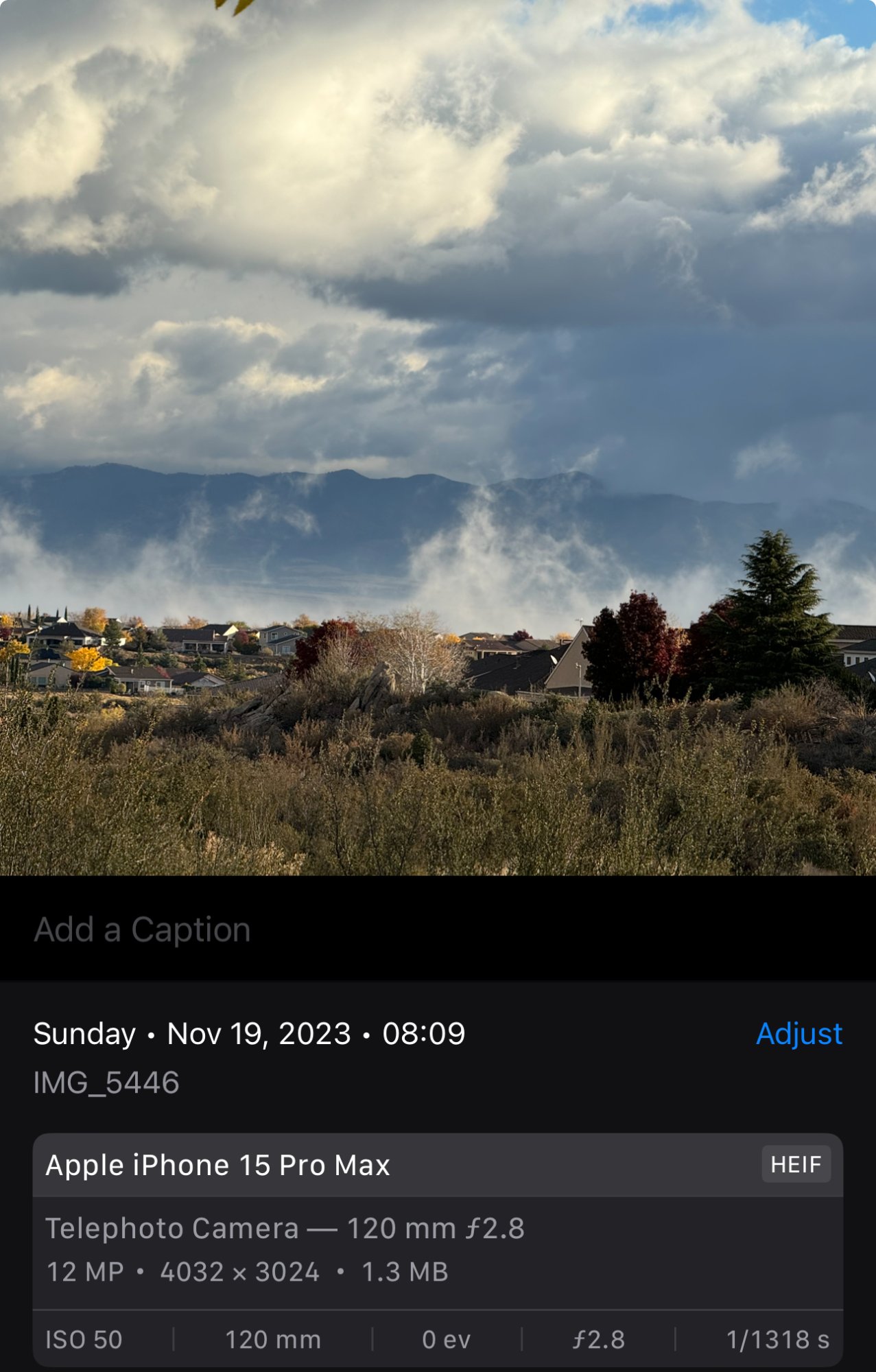Viewport: 876px width, 1372px height.
Task: Select the 0 ev exposure value
Action: click(447, 1339)
